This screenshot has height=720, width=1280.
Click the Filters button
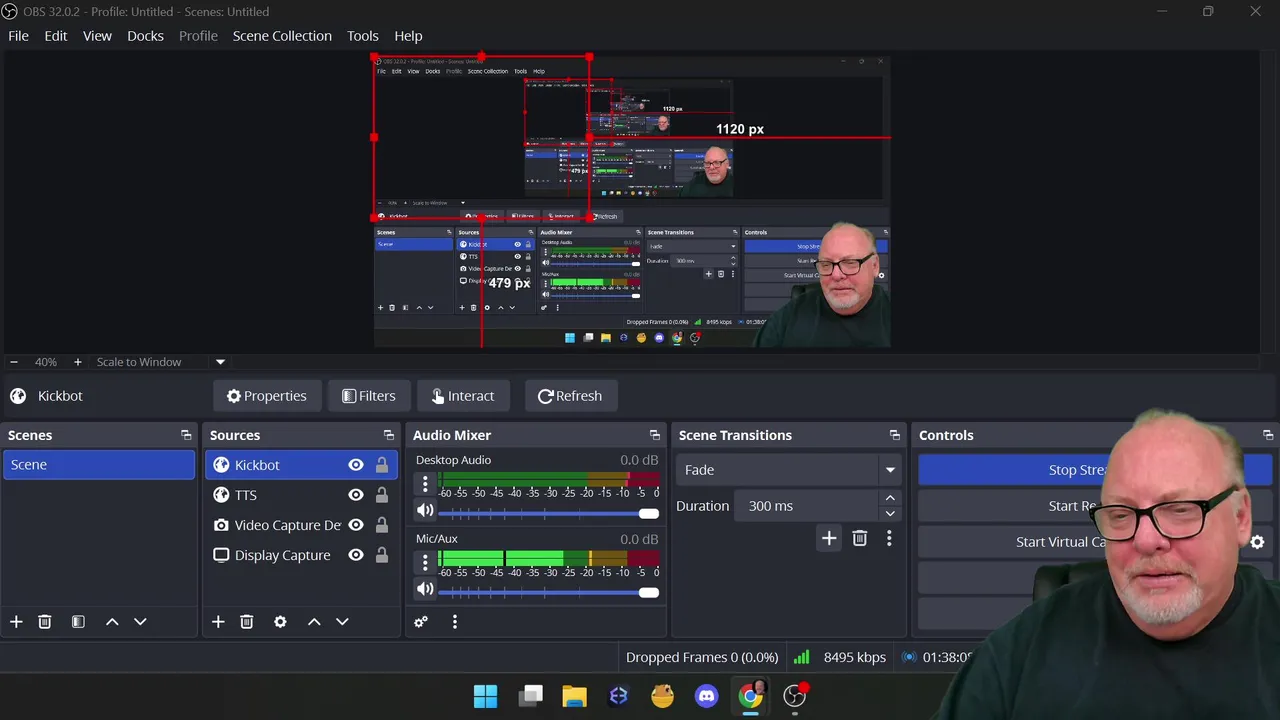click(369, 396)
